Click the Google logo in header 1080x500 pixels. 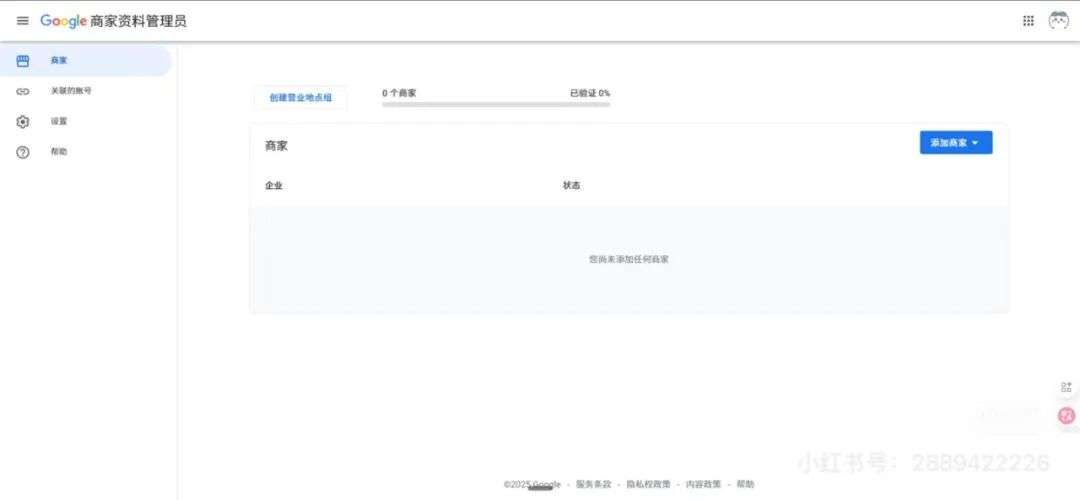pos(63,21)
